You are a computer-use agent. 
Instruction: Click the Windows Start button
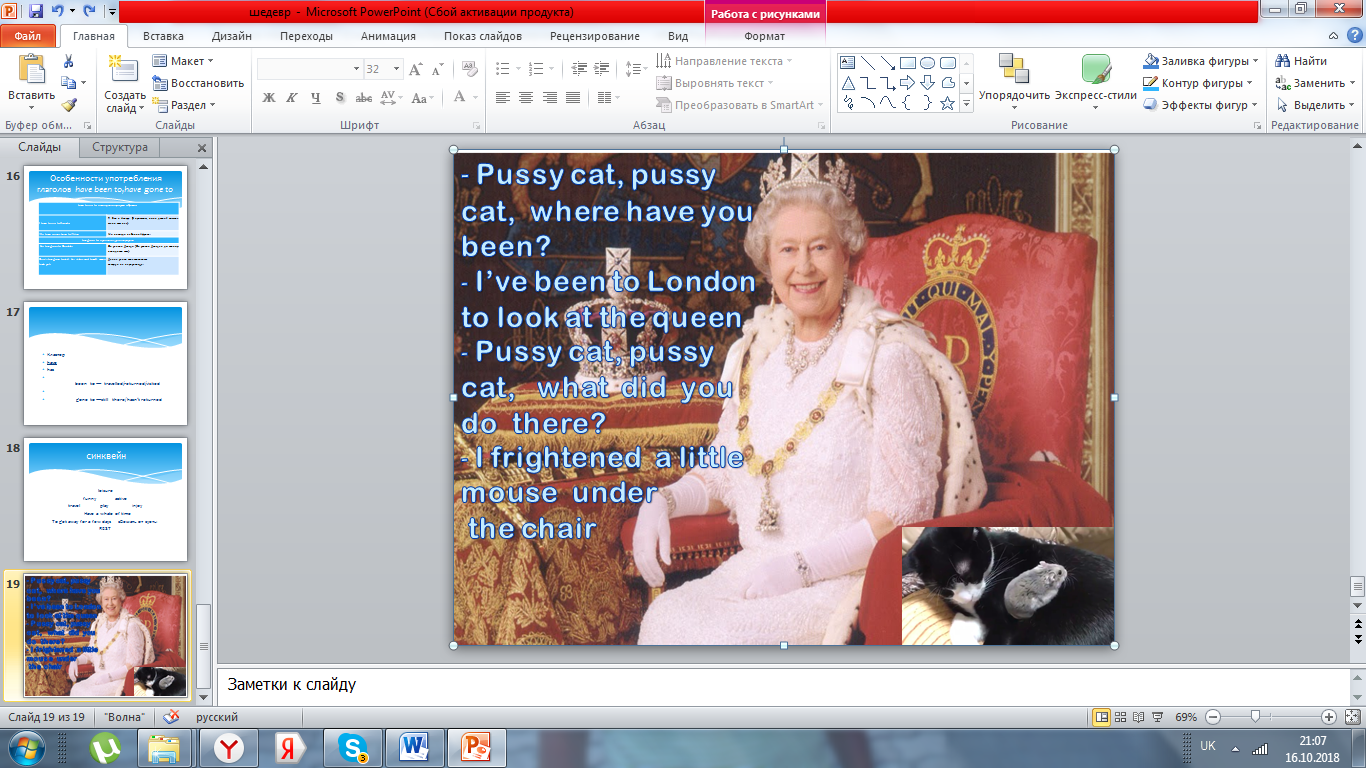coord(26,747)
